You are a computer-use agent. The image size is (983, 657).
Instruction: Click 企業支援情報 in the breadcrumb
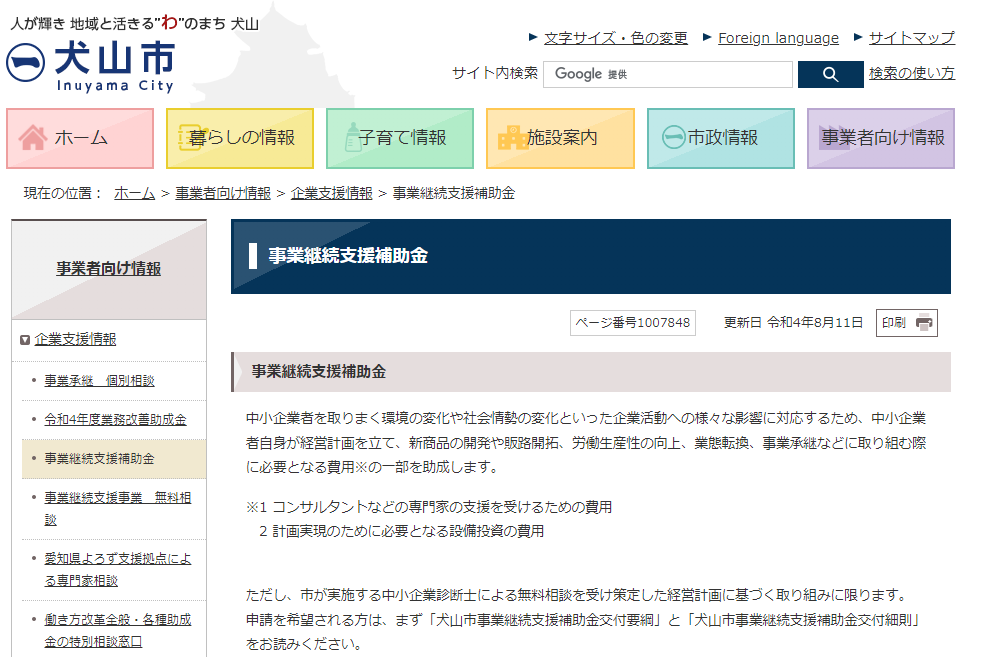[331, 193]
